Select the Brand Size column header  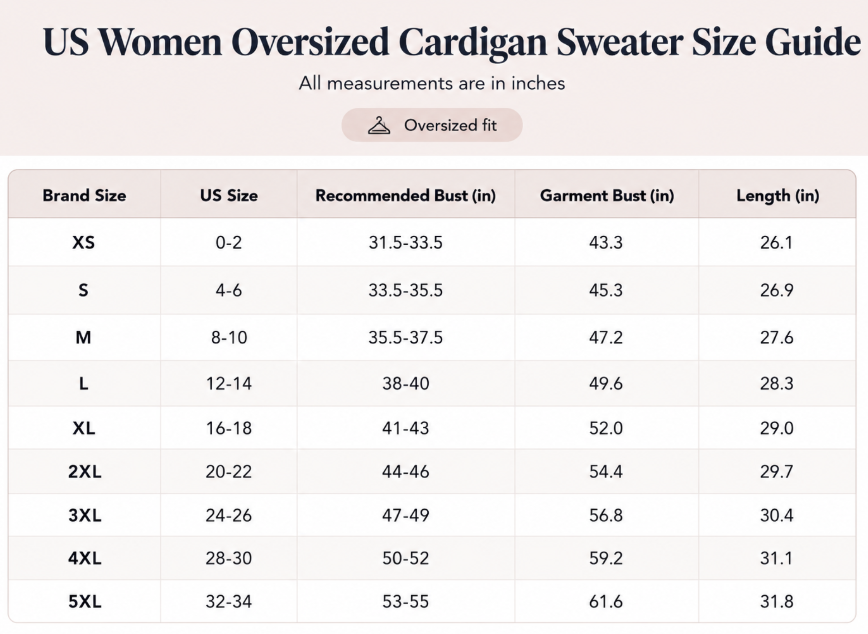84,195
